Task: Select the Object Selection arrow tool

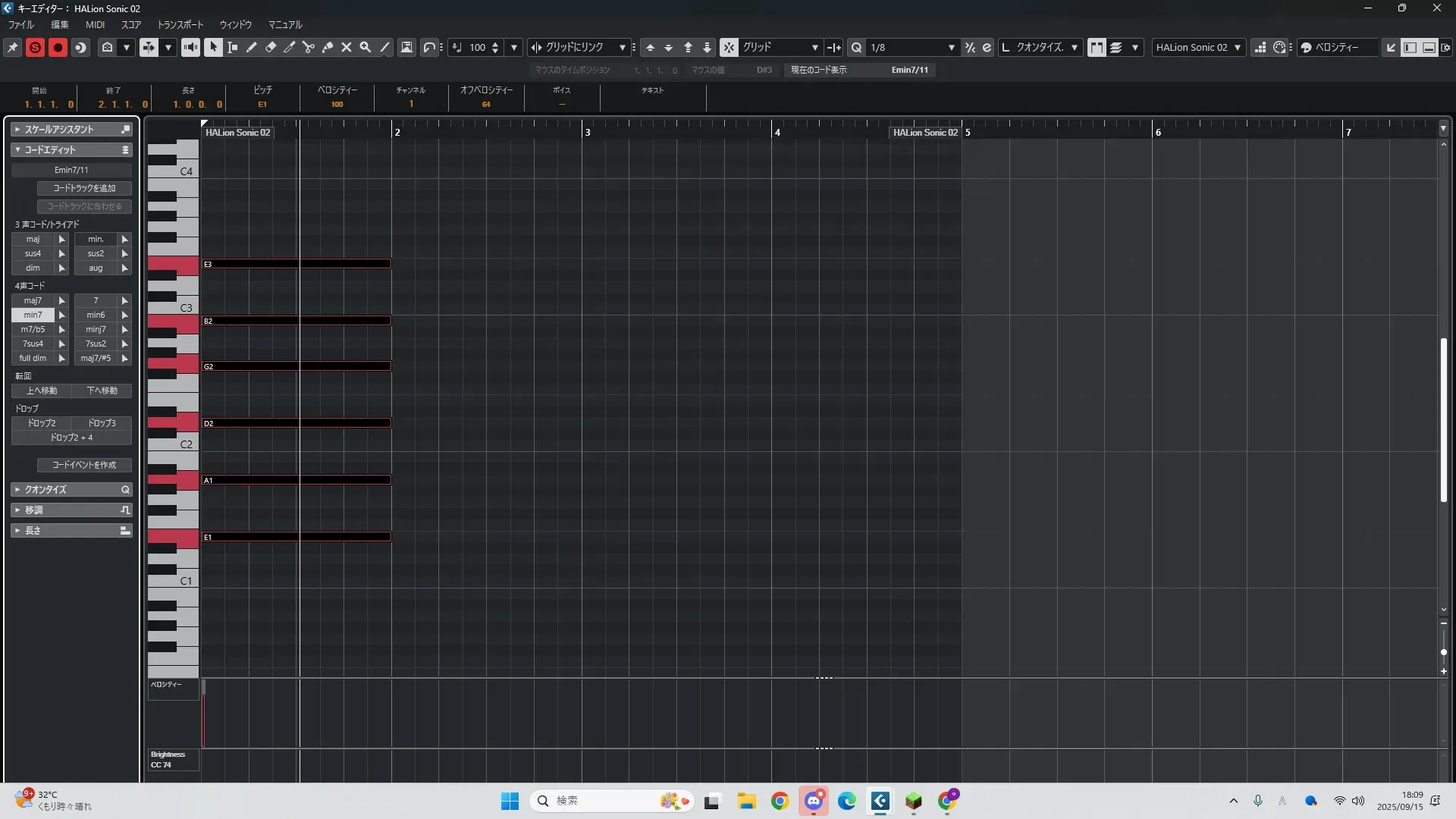Action: [213, 47]
